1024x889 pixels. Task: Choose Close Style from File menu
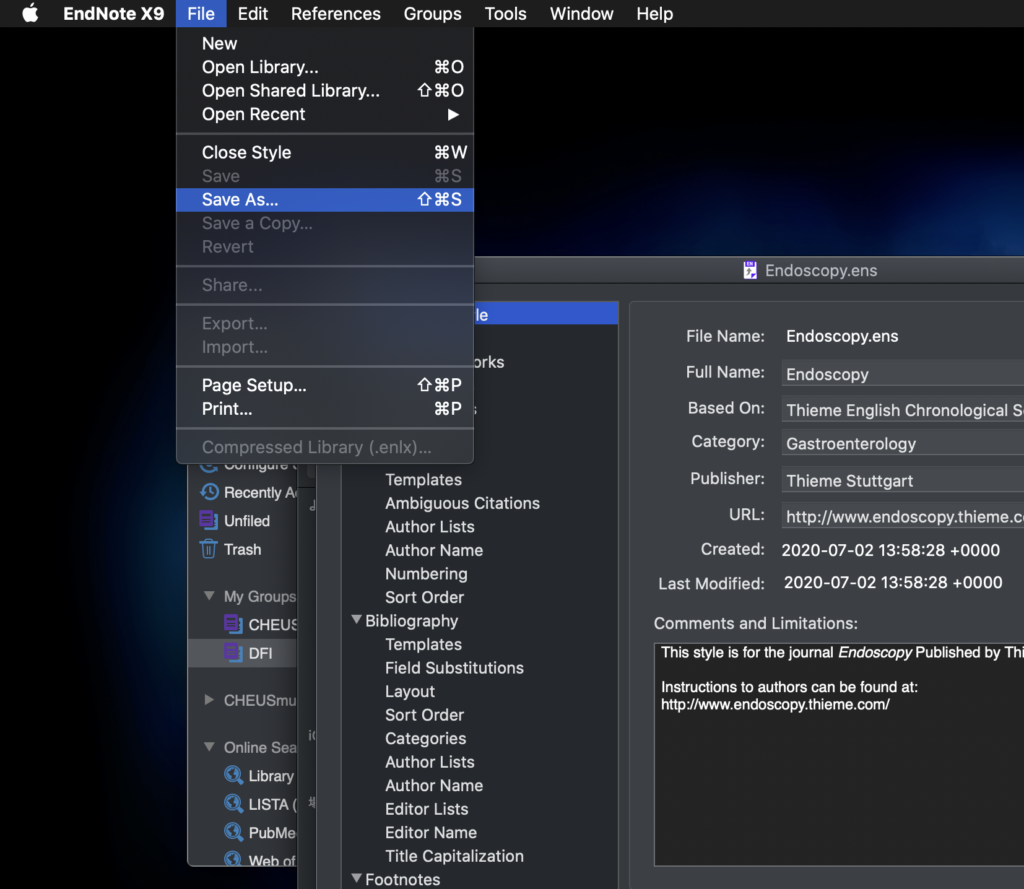tap(325, 153)
